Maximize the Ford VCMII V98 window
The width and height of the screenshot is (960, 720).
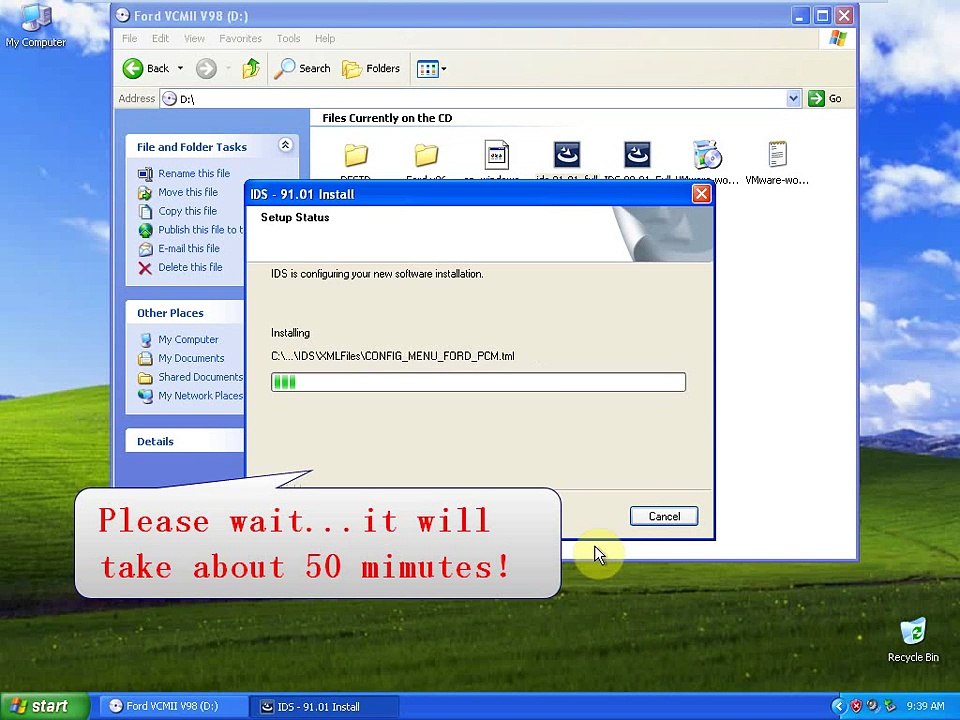point(823,16)
